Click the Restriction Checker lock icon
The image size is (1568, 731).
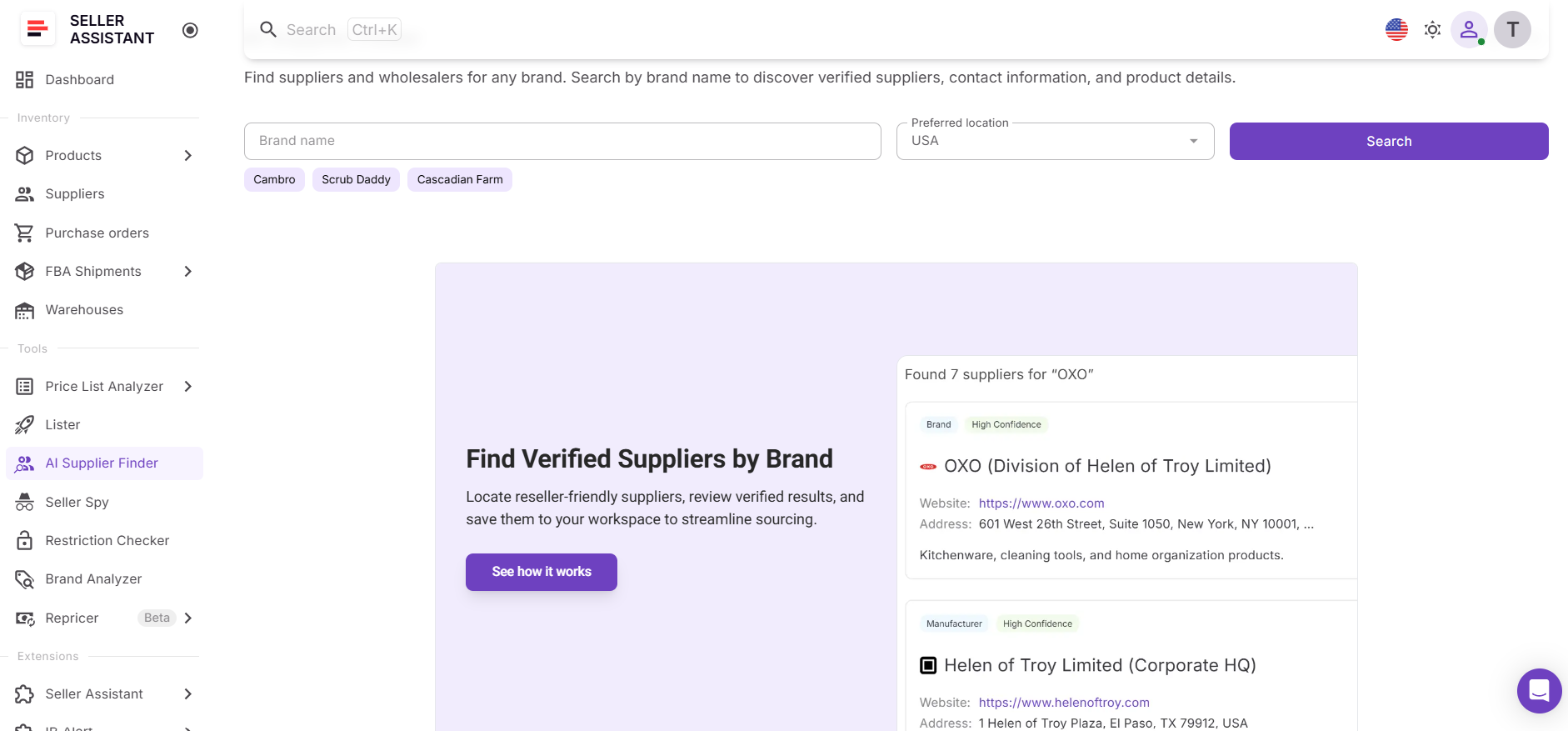(25, 540)
